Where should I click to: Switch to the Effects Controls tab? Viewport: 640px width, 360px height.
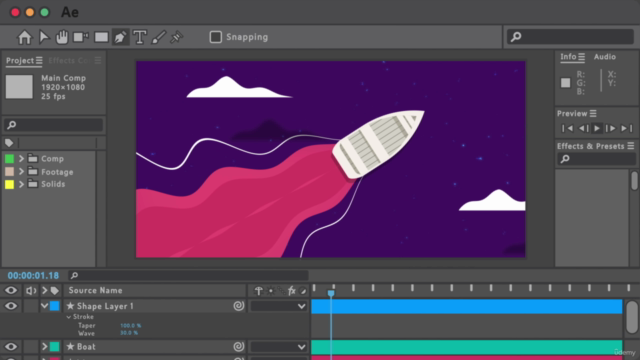click(x=69, y=60)
